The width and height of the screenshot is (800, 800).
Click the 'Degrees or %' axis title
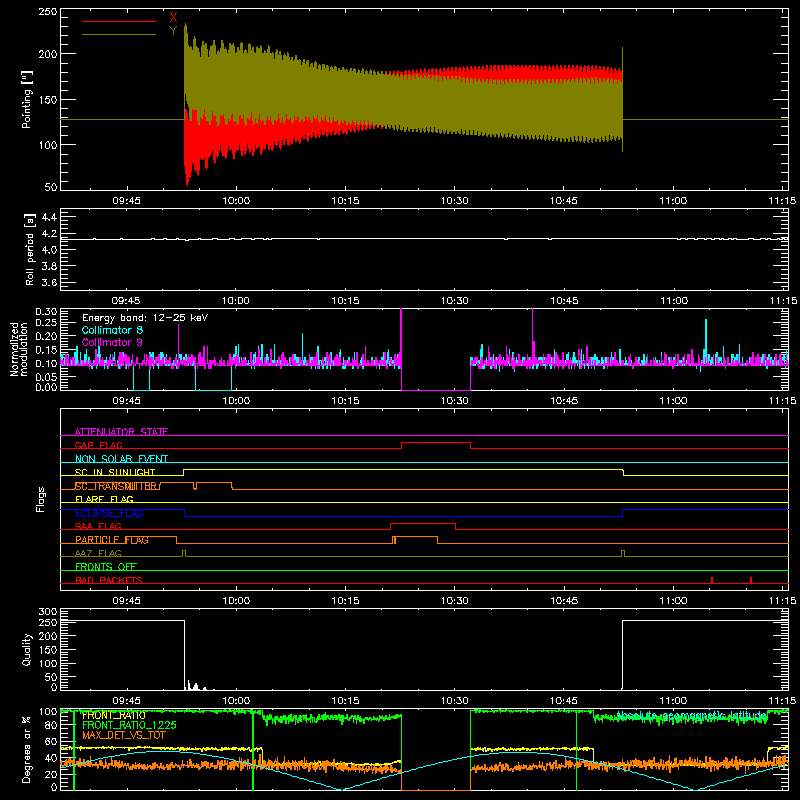[27, 749]
